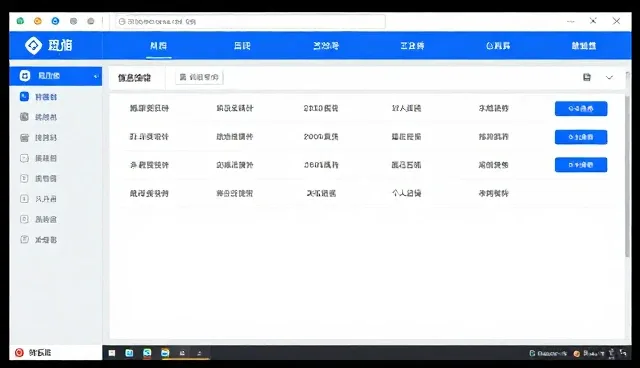Open the third tab in blue navigation bar
This screenshot has width=640, height=368.
coord(326,46)
